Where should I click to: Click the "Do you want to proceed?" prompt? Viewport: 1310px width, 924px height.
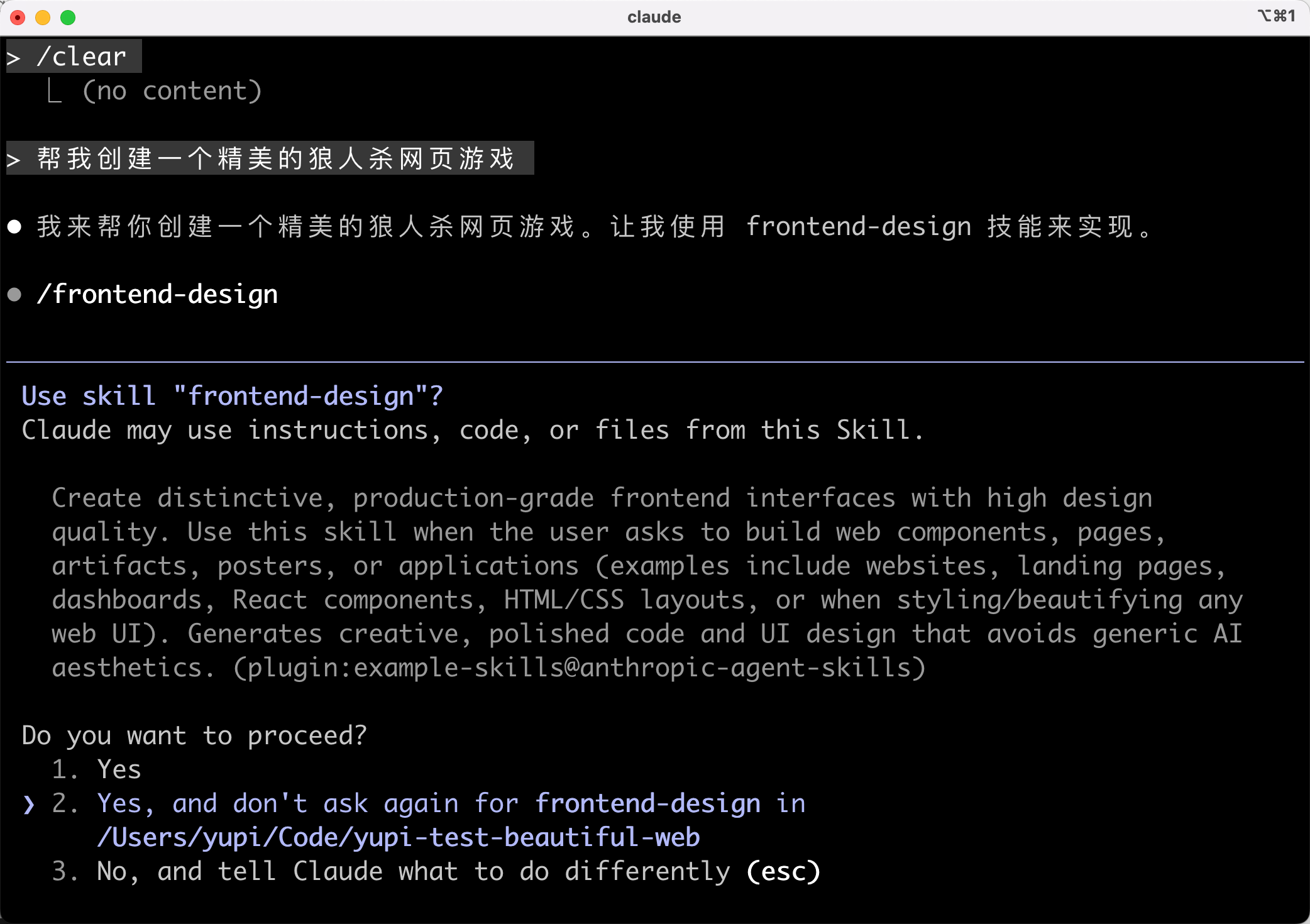coord(194,735)
